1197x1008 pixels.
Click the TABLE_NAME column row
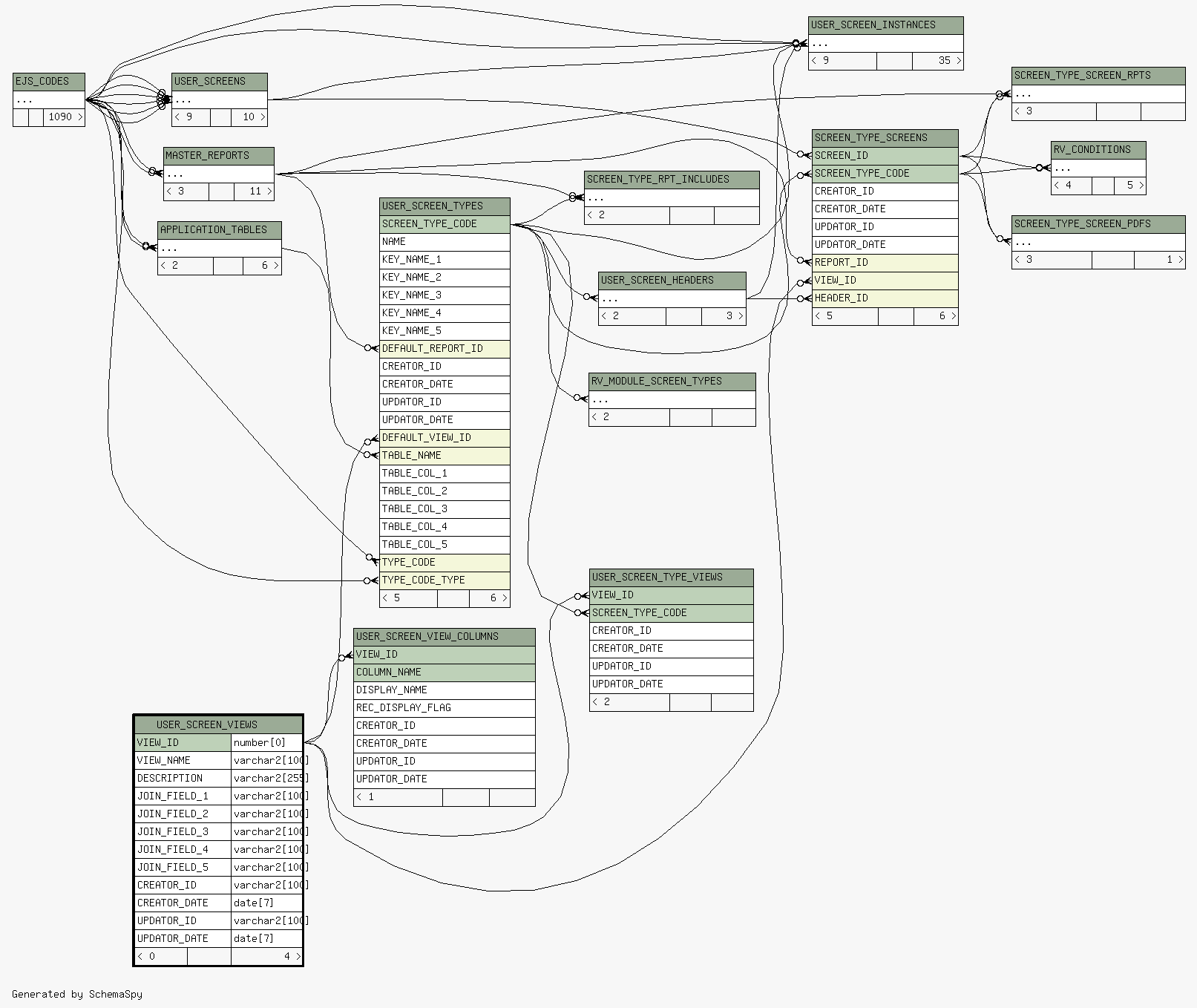coord(445,456)
